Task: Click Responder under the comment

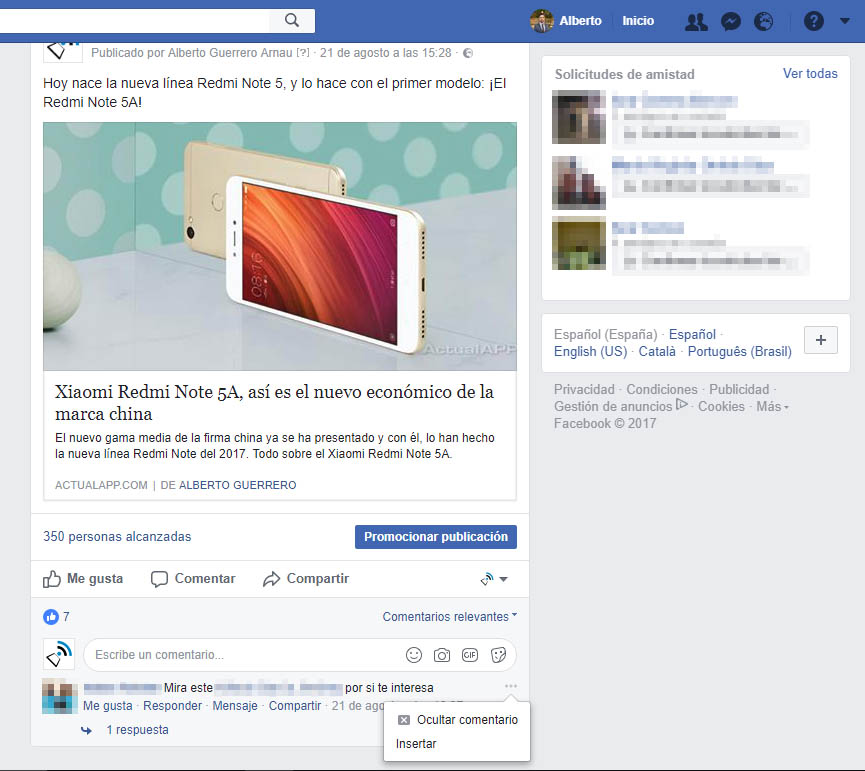Action: [172, 706]
